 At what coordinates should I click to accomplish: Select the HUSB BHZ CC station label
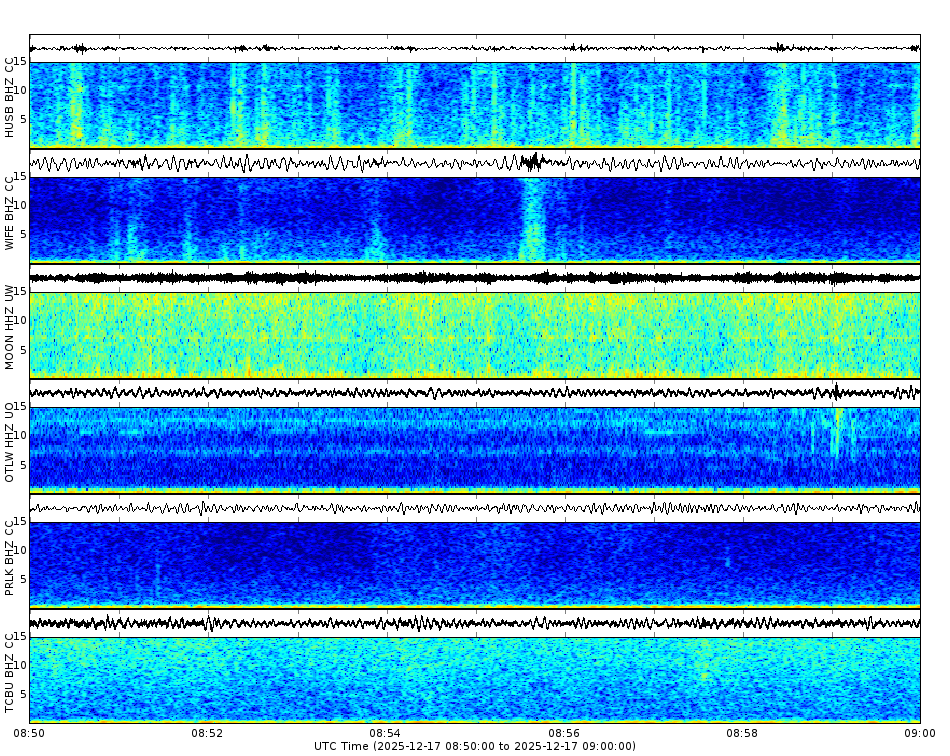pos(10,97)
